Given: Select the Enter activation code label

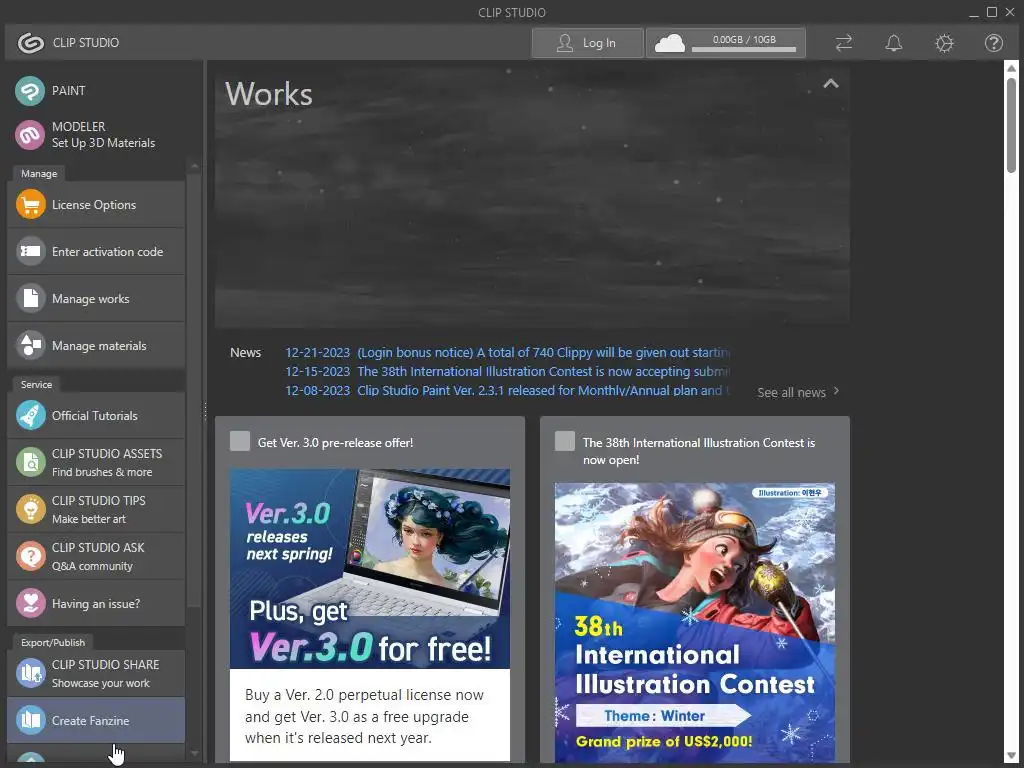Looking at the screenshot, I should pos(108,252).
